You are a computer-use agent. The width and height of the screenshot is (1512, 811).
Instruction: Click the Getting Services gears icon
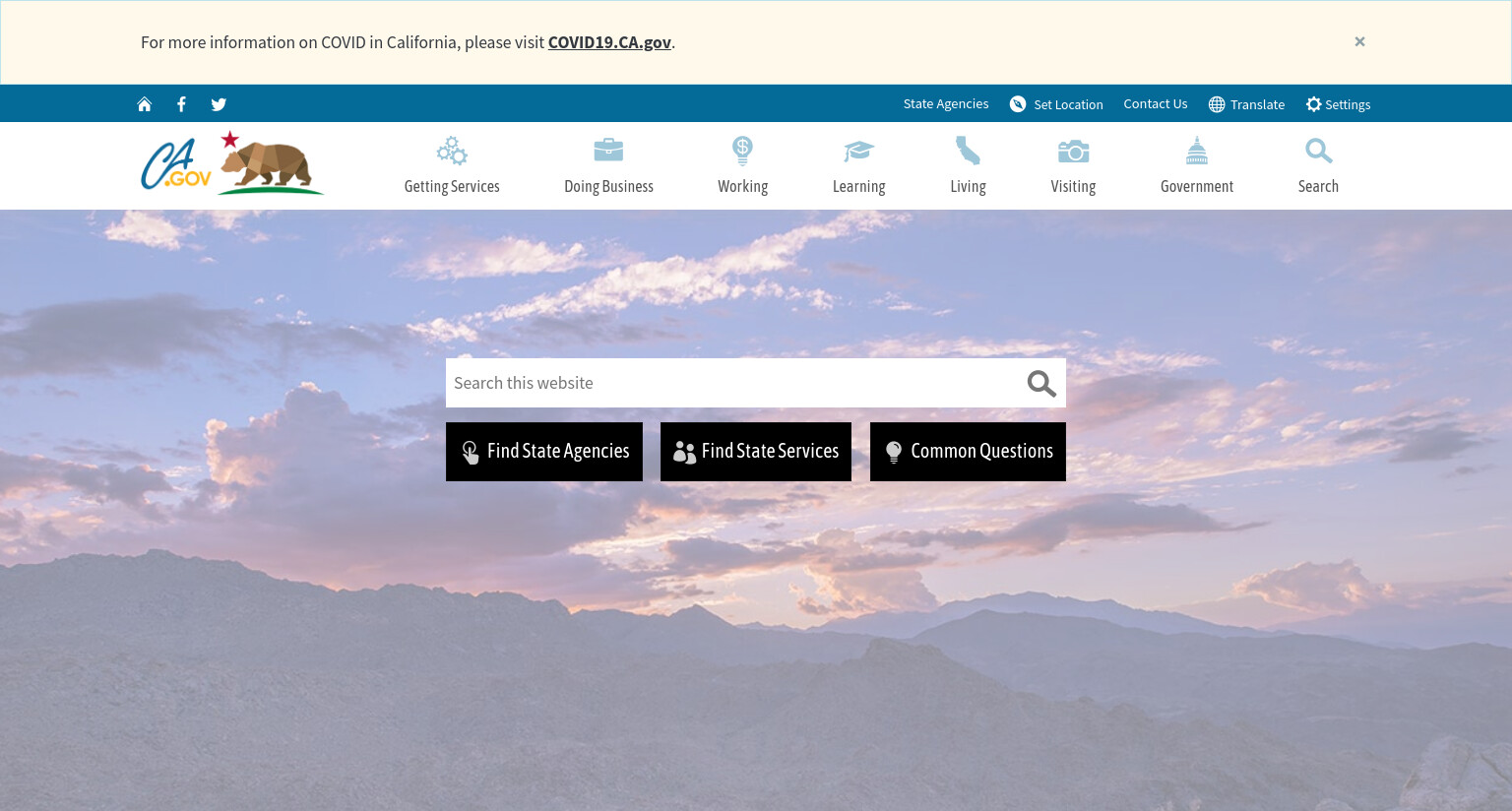[452, 151]
